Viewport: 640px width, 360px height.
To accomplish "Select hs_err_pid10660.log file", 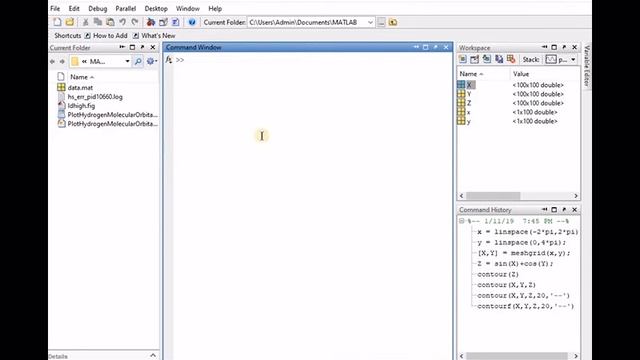I will point(95,97).
